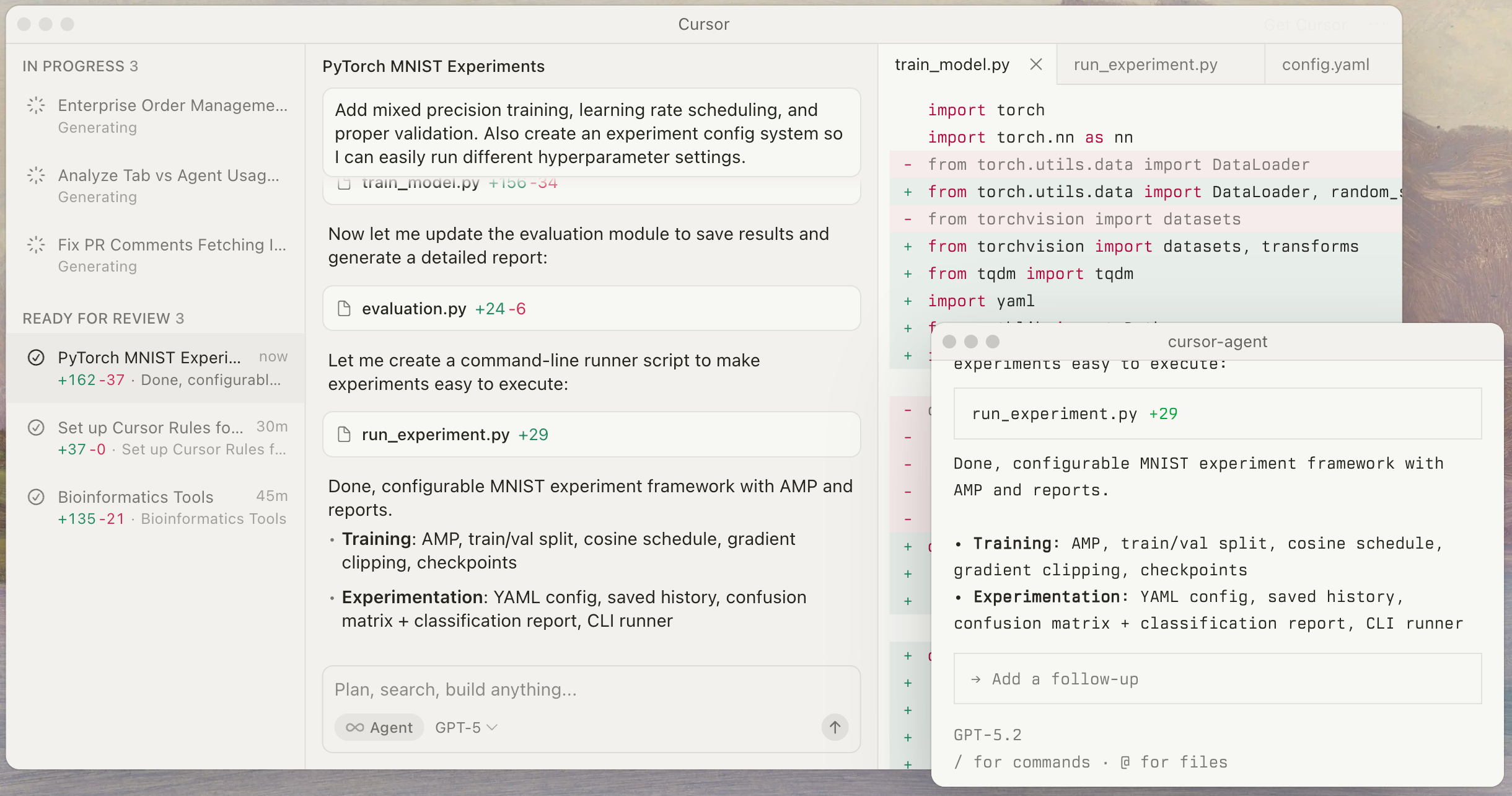1512x796 pixels.
Task: Click the send arrow button in chat input
Action: [835, 727]
